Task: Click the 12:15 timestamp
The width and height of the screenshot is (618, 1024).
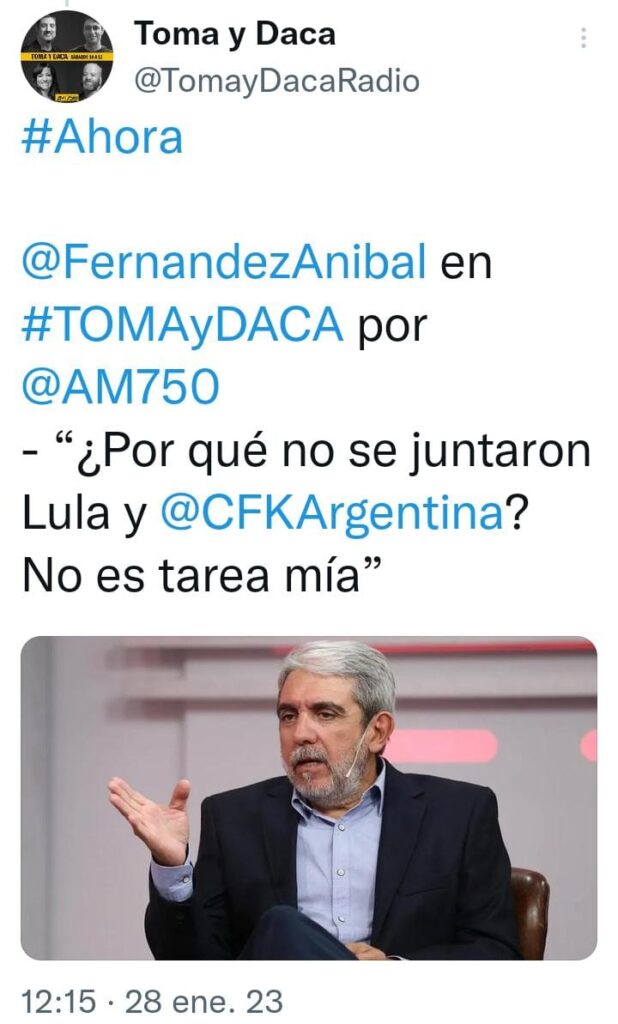Action: point(59,1001)
